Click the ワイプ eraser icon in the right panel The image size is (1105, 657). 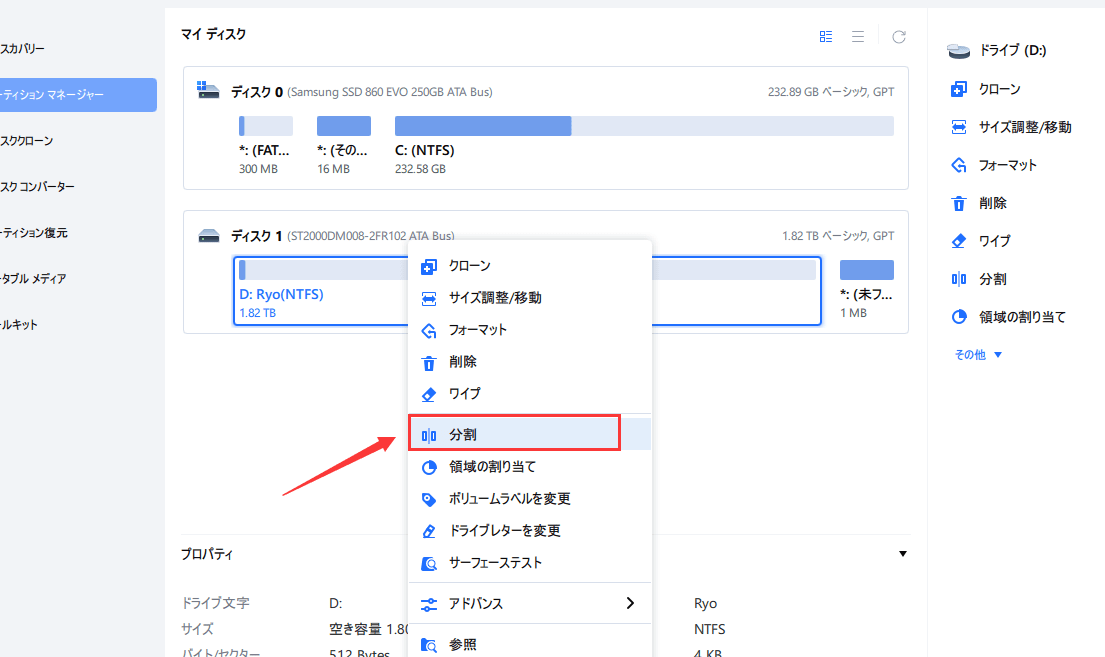click(x=959, y=242)
